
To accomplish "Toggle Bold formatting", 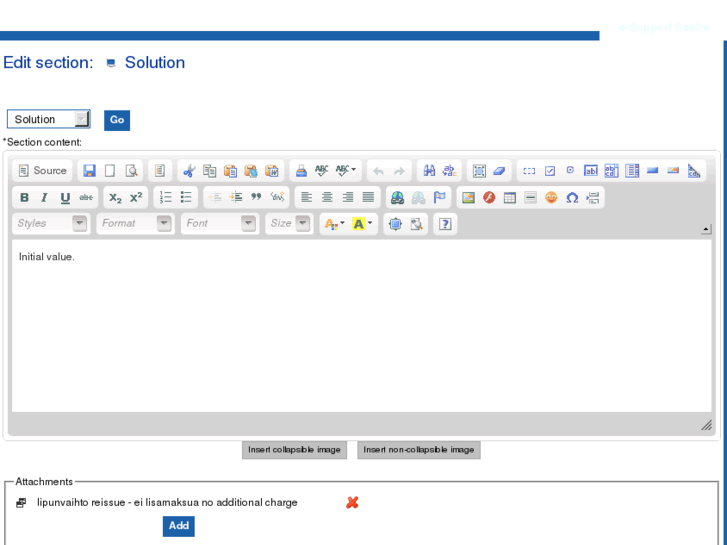I will pos(25,198).
